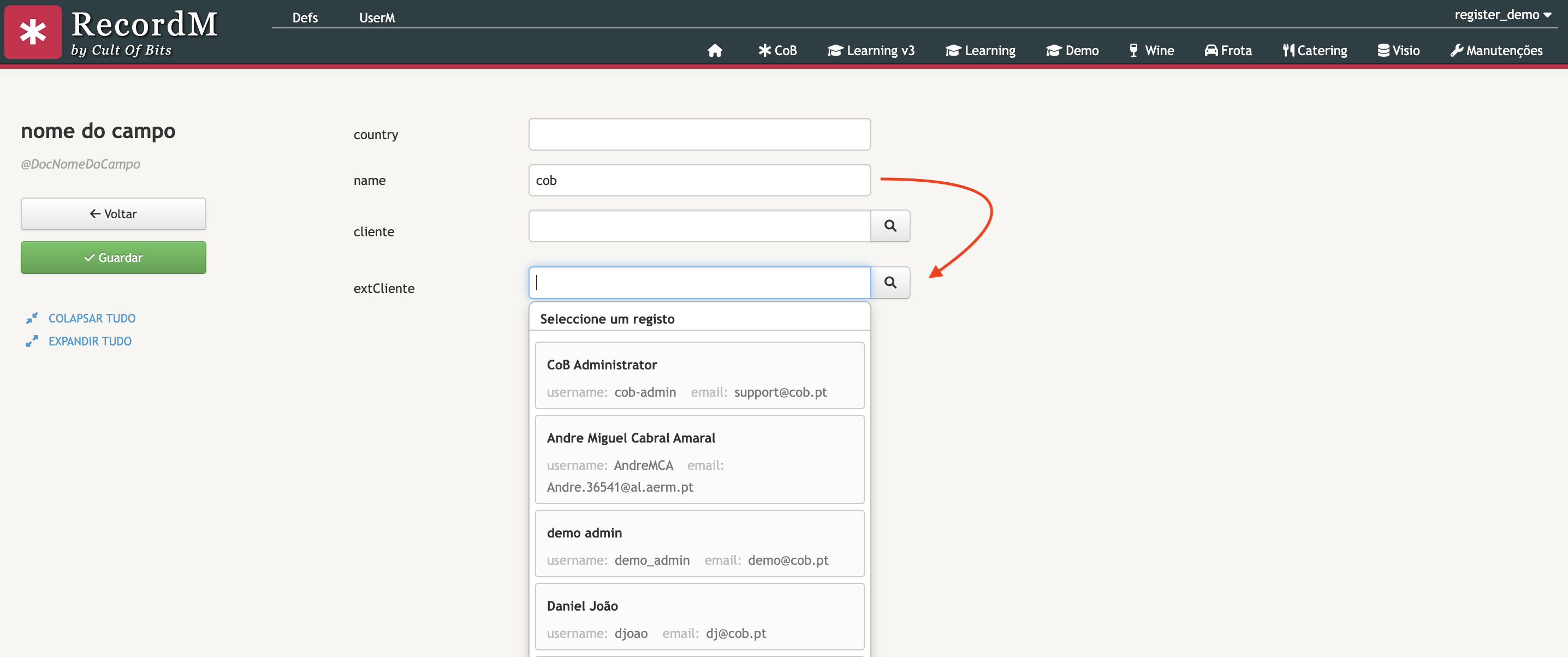Click the '@DocNomeDoCampo' text
Screen dimensions: 1568x657
point(80,164)
